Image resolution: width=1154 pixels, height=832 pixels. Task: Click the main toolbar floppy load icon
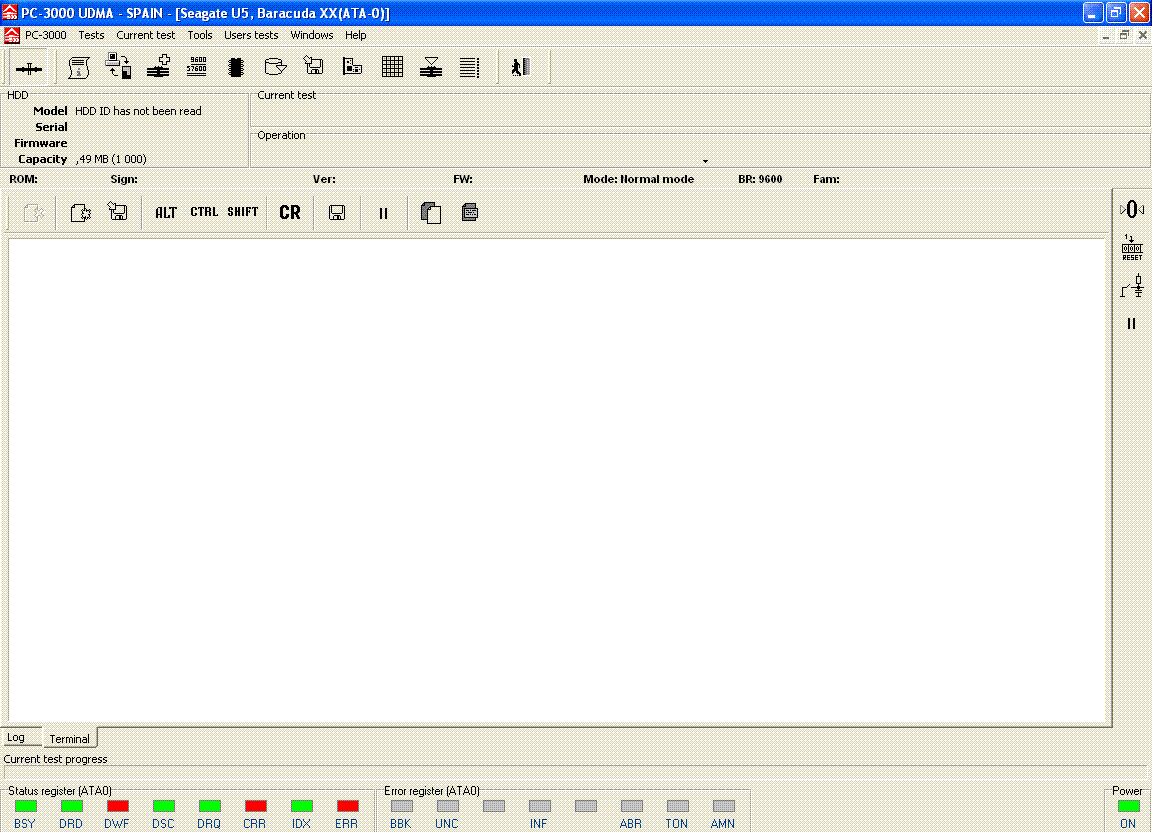click(314, 66)
